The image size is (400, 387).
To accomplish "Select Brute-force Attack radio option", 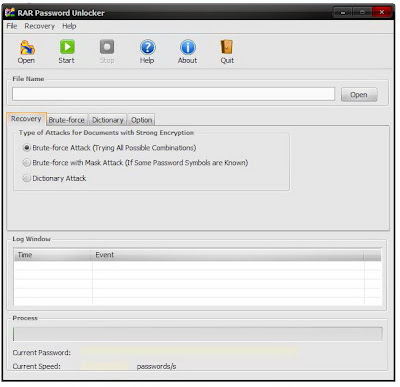I will (27, 148).
